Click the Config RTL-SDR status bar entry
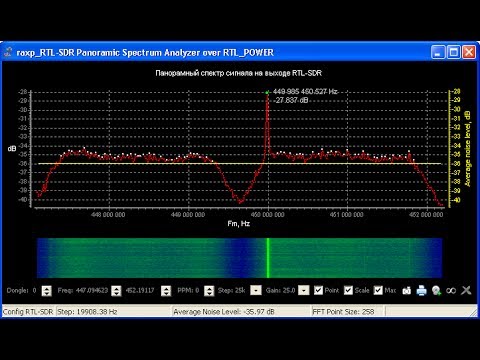Image resolution: width=480 pixels, height=360 pixels. tap(28, 312)
